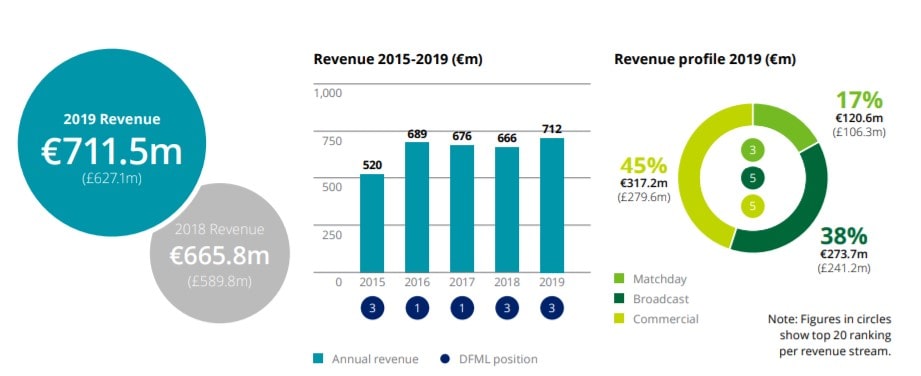This screenshot has width=921, height=376.
Task: Click the 2016 revenue bar labeled 689
Action: click(x=417, y=207)
